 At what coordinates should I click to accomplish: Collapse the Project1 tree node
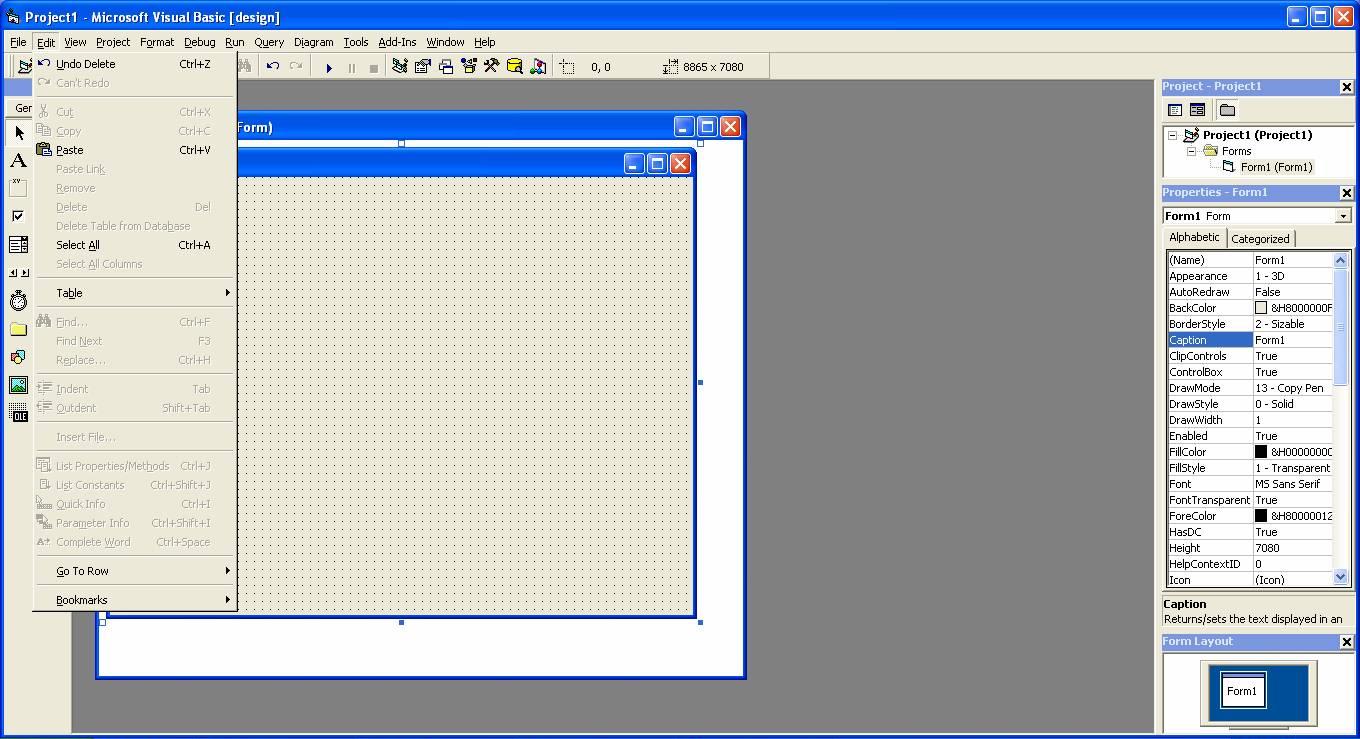click(x=1172, y=135)
